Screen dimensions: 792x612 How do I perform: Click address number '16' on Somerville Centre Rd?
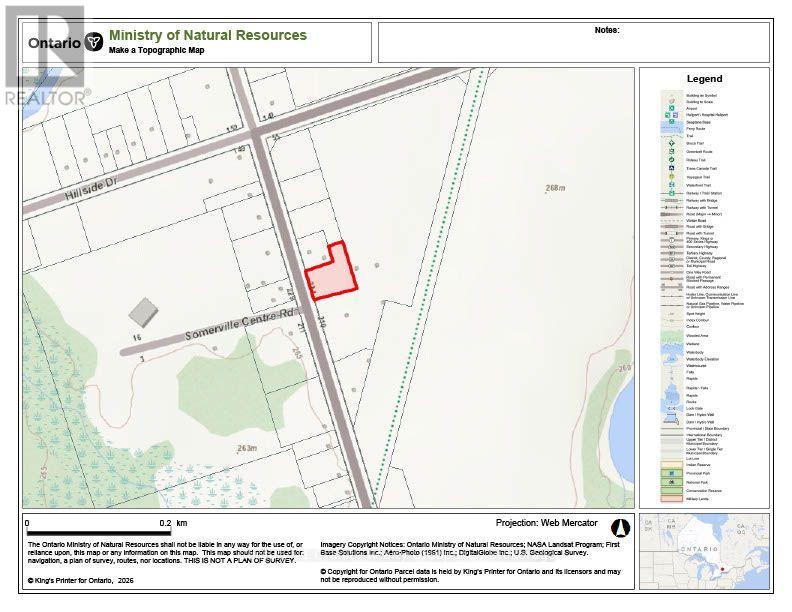tap(137, 337)
